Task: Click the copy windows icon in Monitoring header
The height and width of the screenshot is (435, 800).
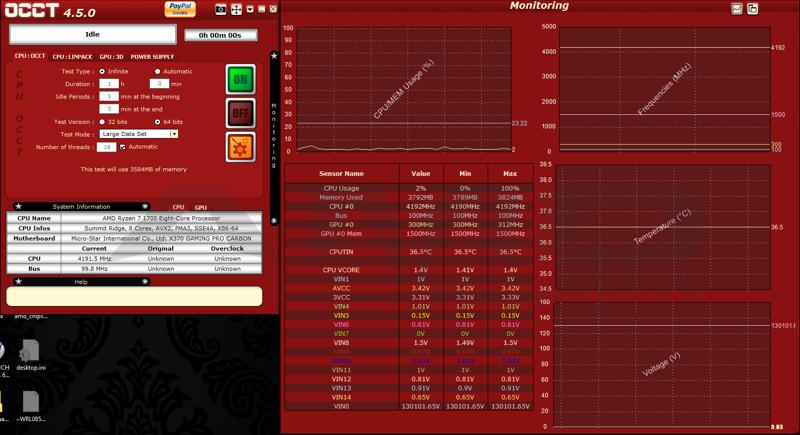Action: pyautogui.click(x=753, y=9)
